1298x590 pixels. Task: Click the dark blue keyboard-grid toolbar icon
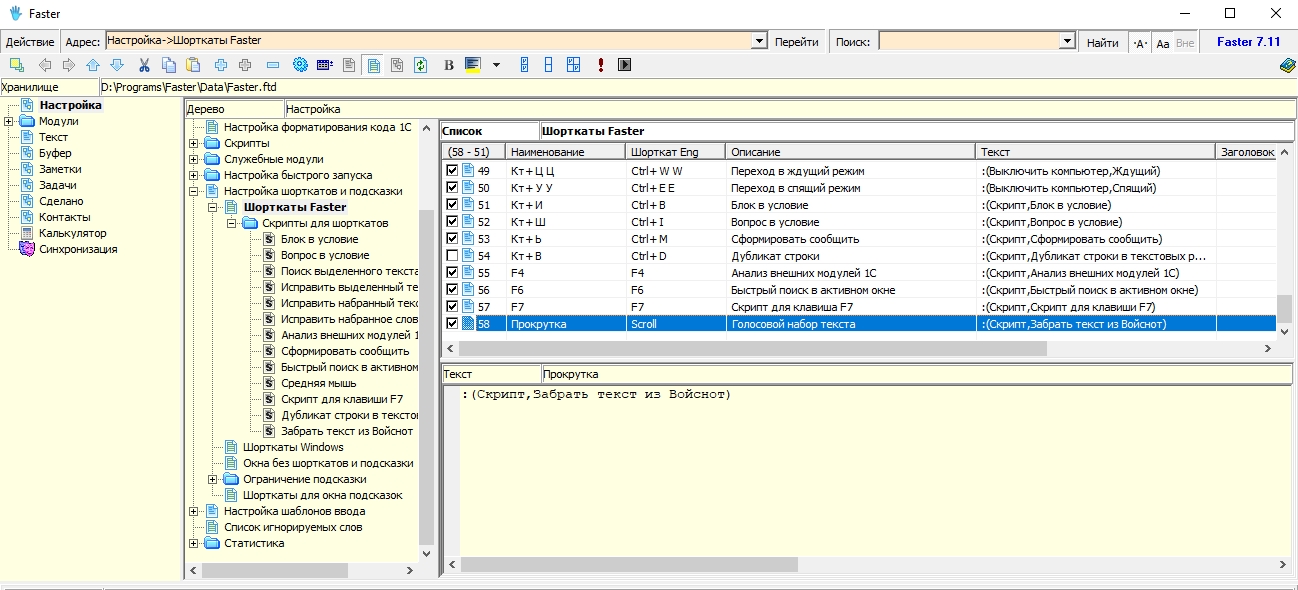324,65
